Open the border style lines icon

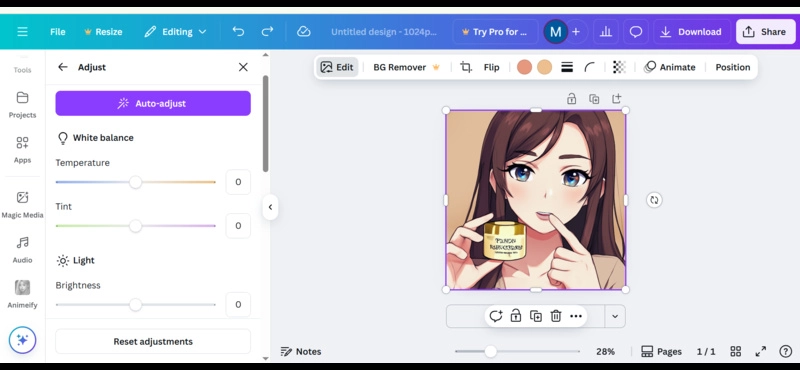pos(567,67)
